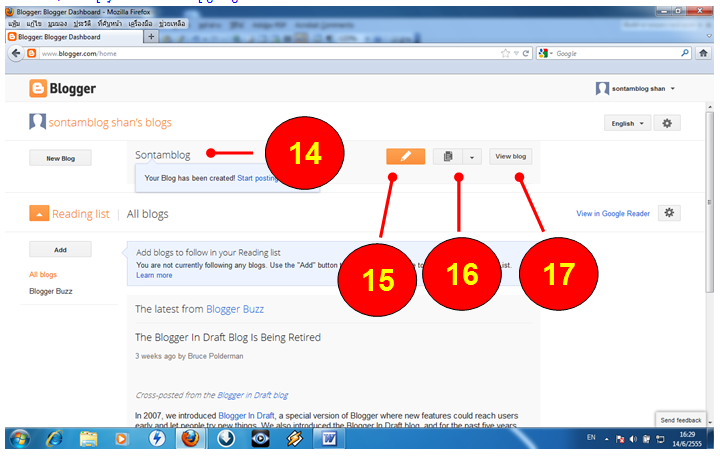720x456 pixels.
Task: Click the Send feedback button
Action: [x=681, y=420]
